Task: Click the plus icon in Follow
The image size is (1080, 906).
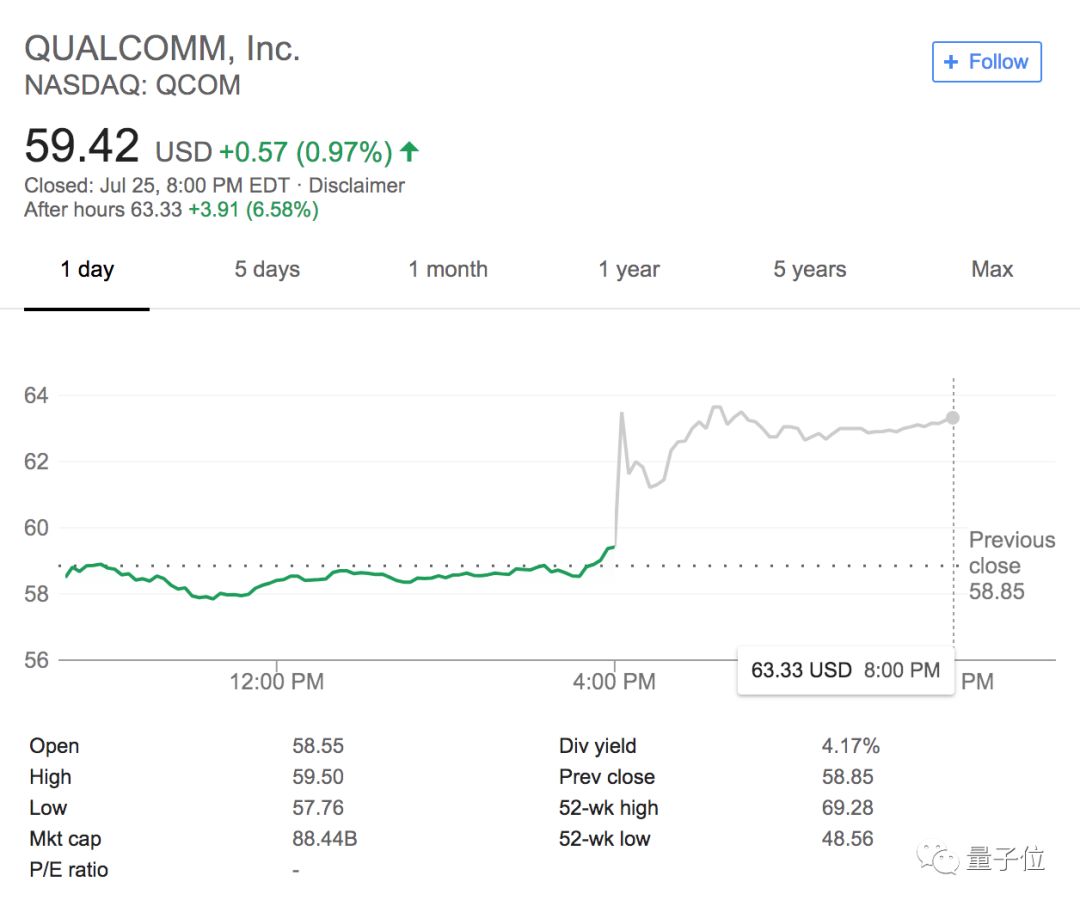Action: [951, 62]
